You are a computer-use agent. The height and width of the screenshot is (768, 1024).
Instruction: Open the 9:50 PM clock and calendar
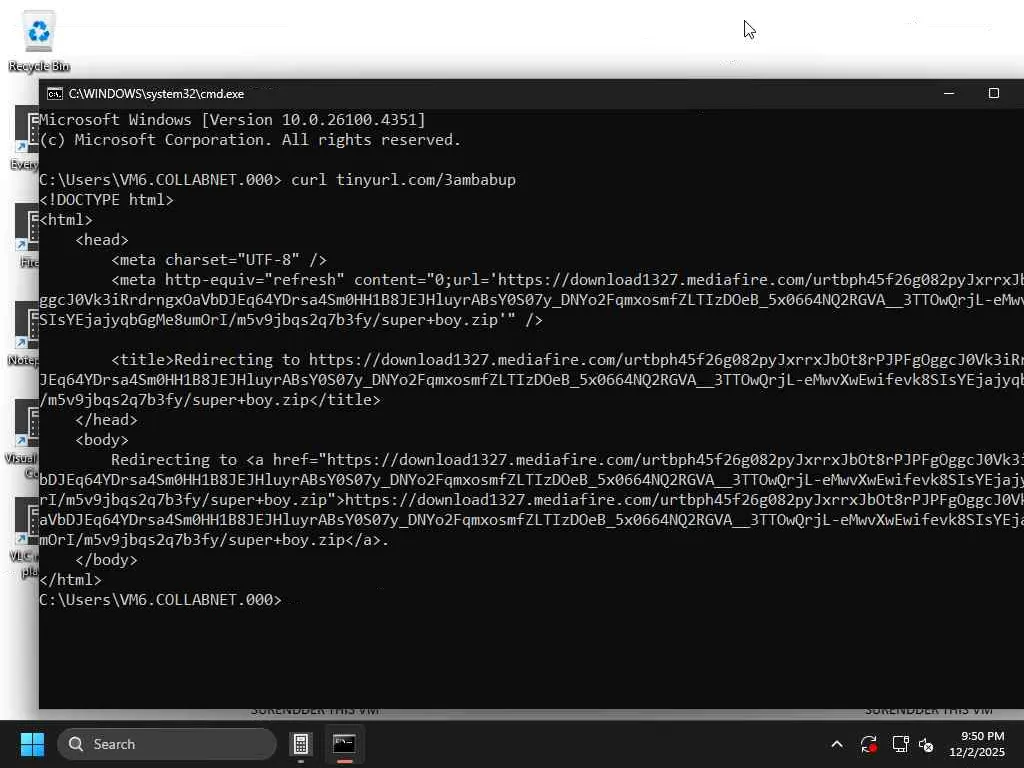click(x=977, y=744)
